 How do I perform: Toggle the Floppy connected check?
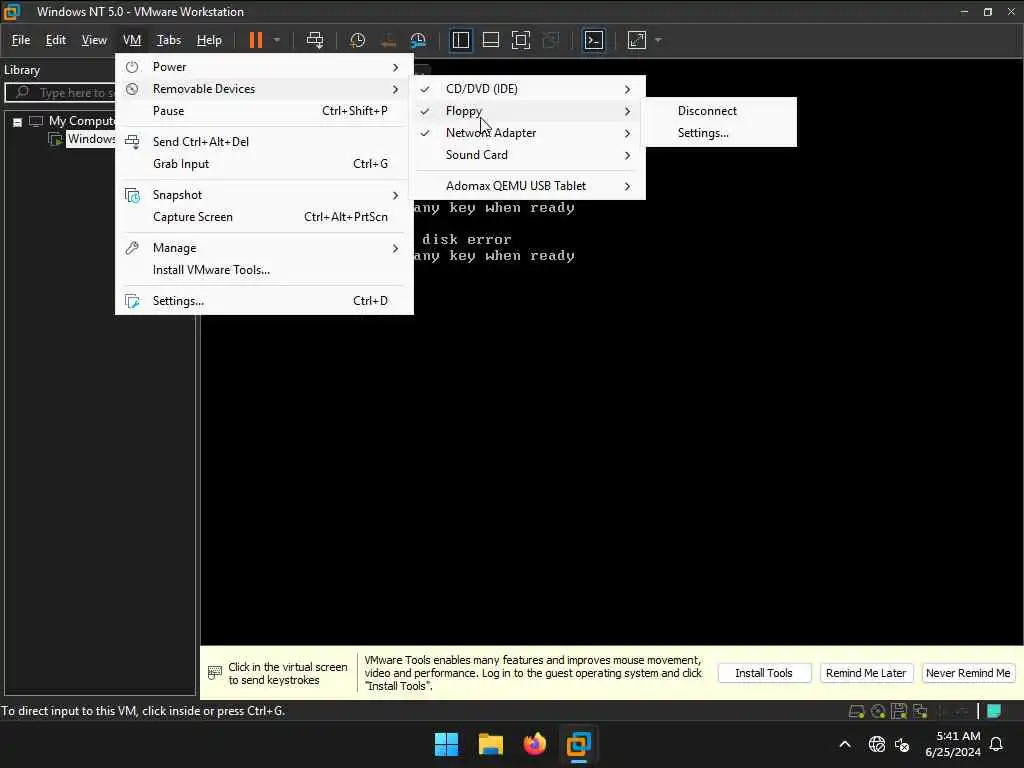coord(424,112)
